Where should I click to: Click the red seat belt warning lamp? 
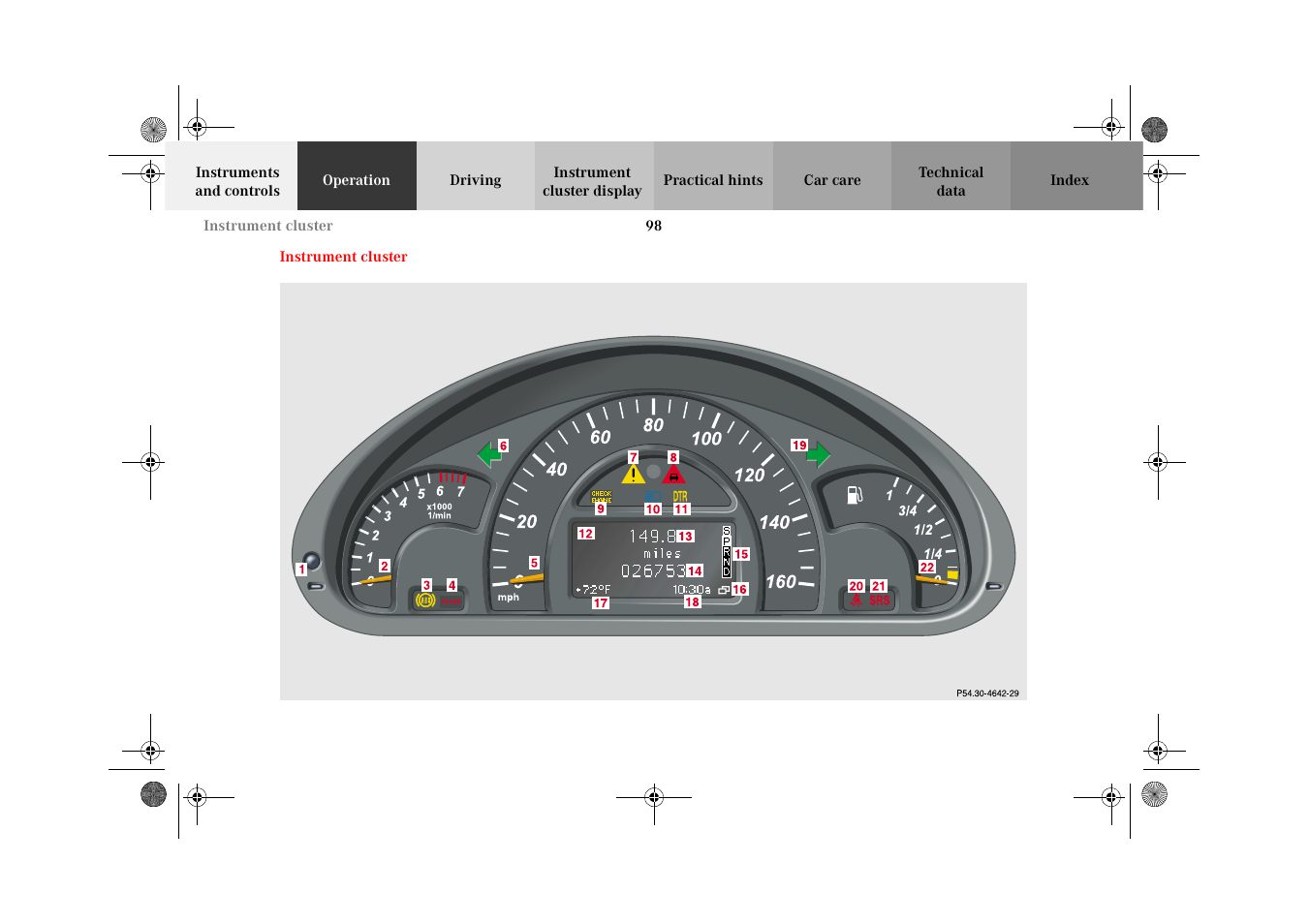[856, 601]
